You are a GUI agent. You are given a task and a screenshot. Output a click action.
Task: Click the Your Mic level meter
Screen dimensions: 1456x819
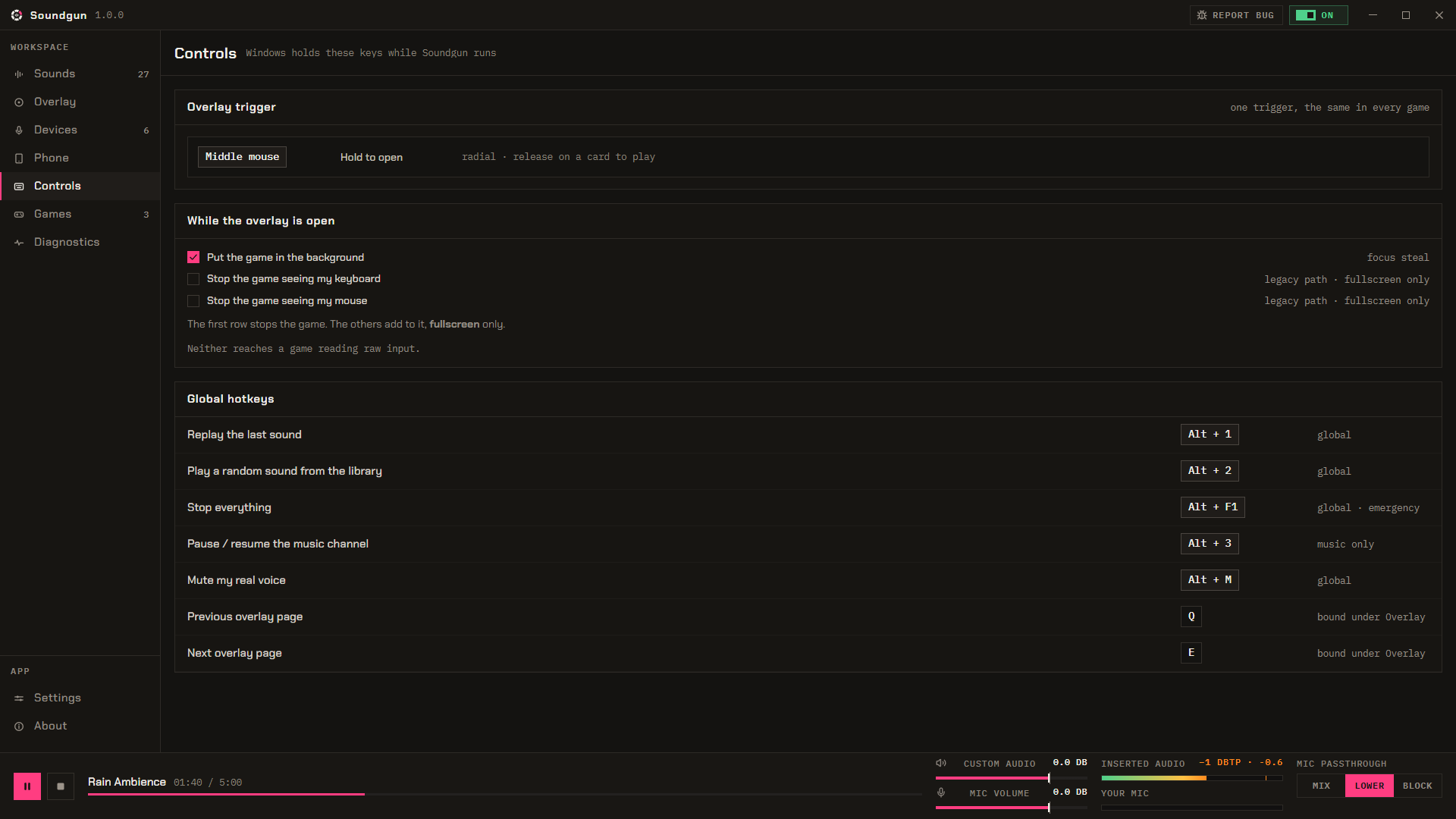coord(1191,808)
